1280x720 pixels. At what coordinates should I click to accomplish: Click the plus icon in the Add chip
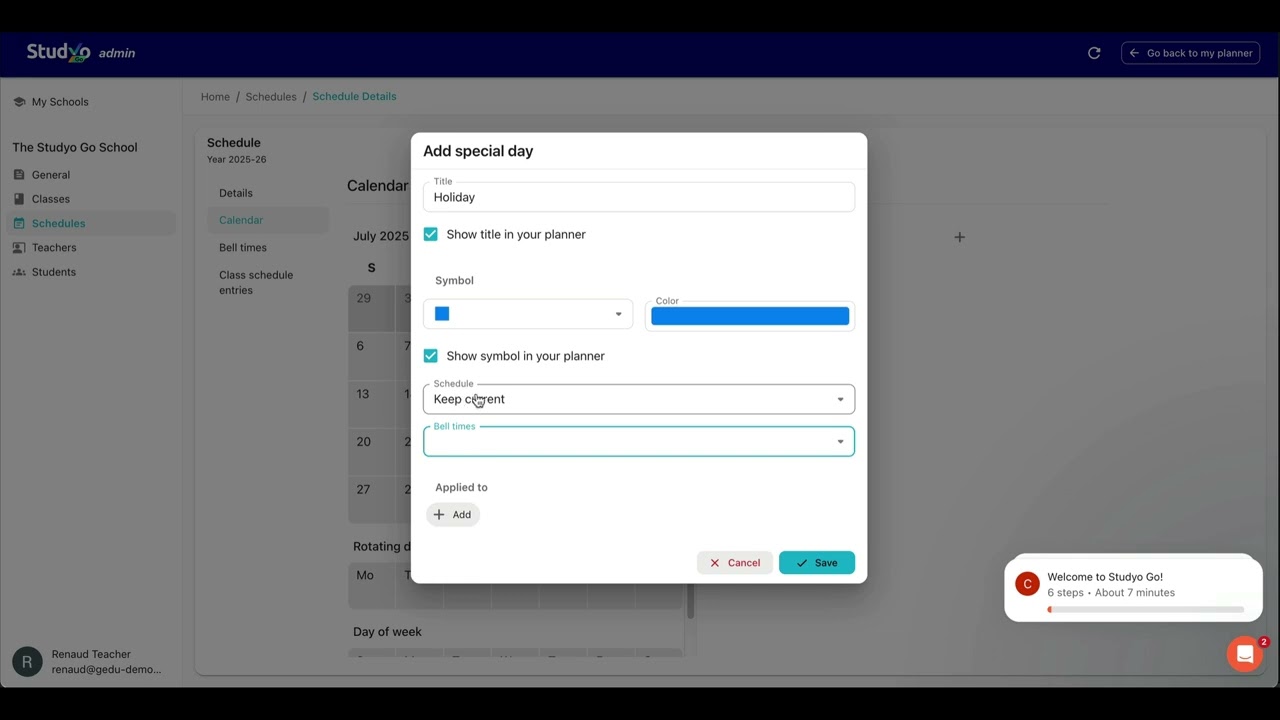click(439, 515)
